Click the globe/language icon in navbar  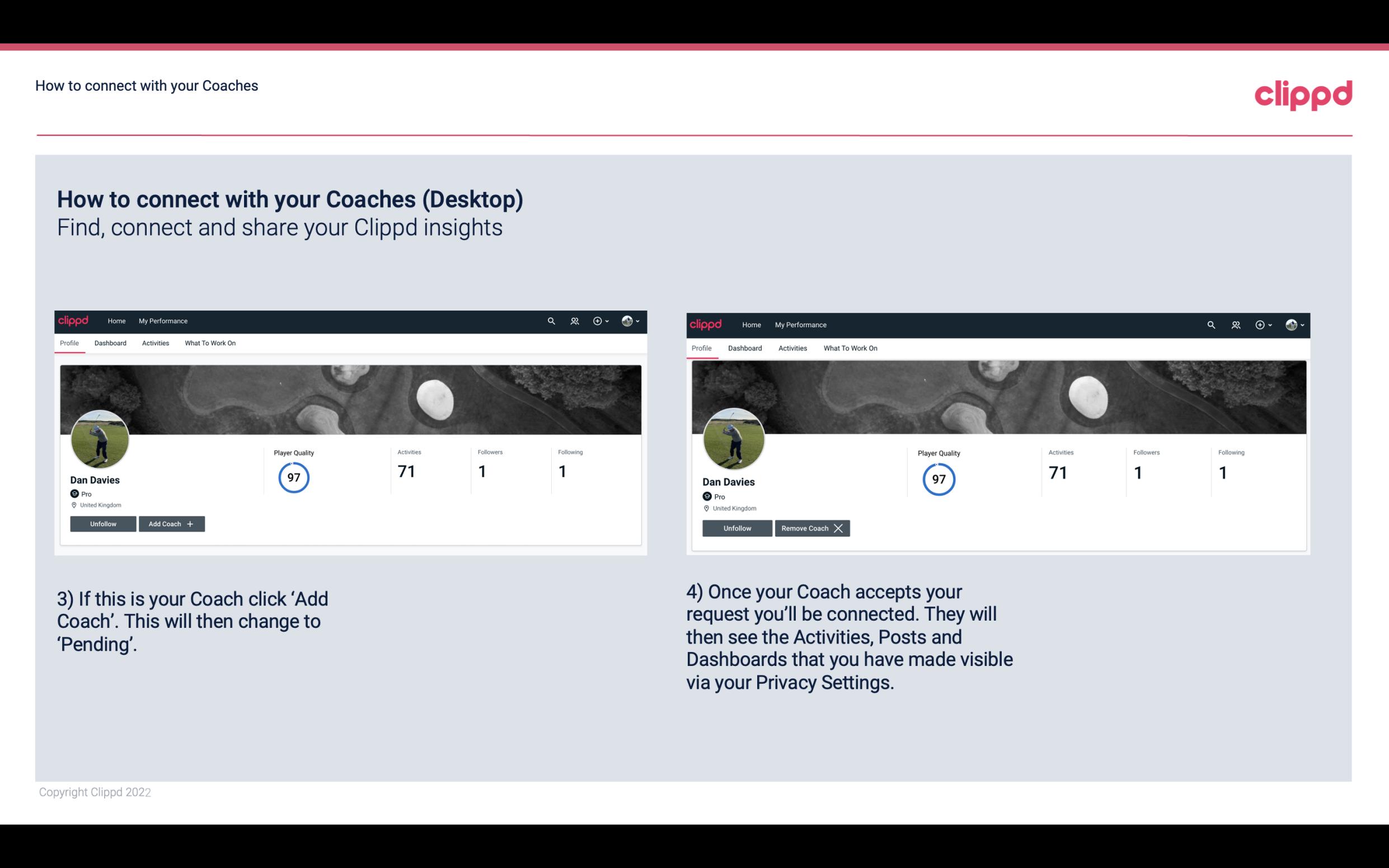(628, 320)
